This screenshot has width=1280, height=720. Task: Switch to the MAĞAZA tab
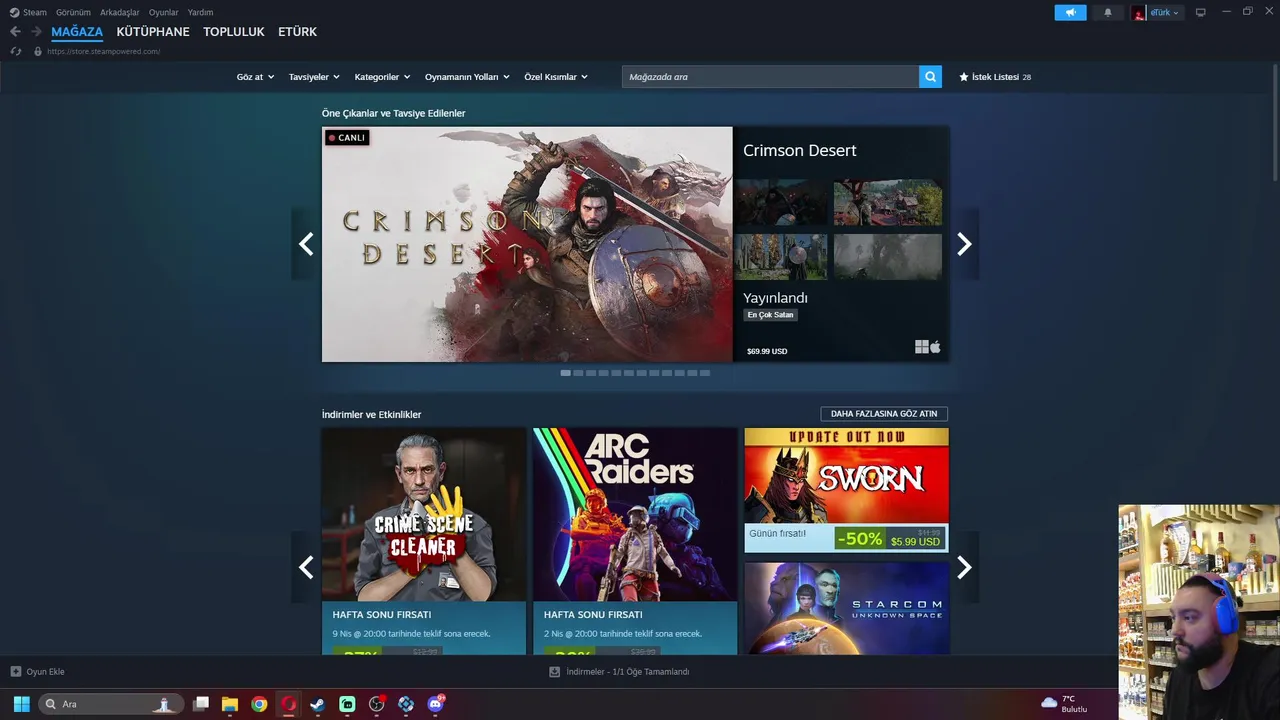click(x=77, y=32)
